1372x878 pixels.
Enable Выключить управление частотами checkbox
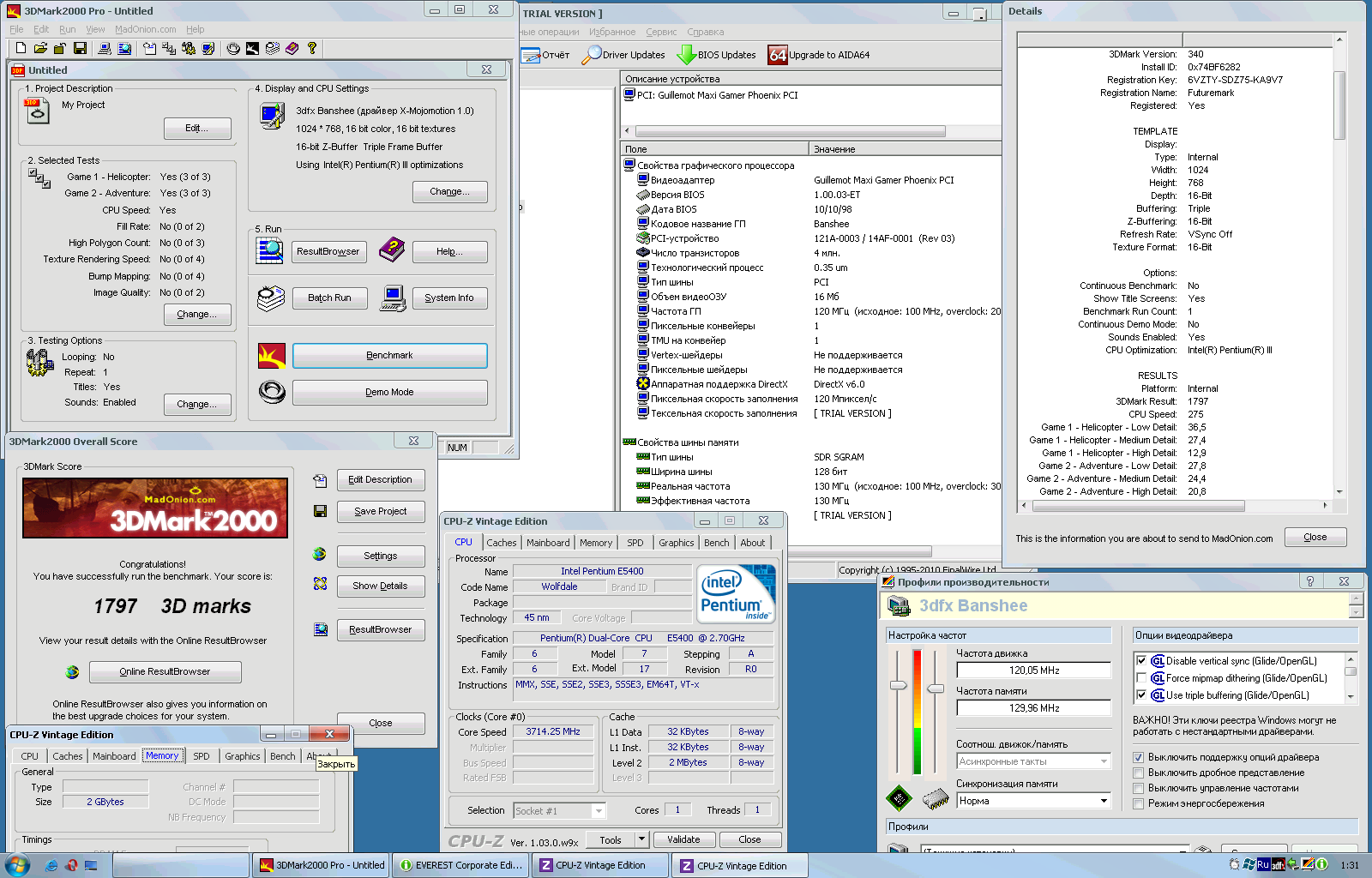[x=1139, y=788]
